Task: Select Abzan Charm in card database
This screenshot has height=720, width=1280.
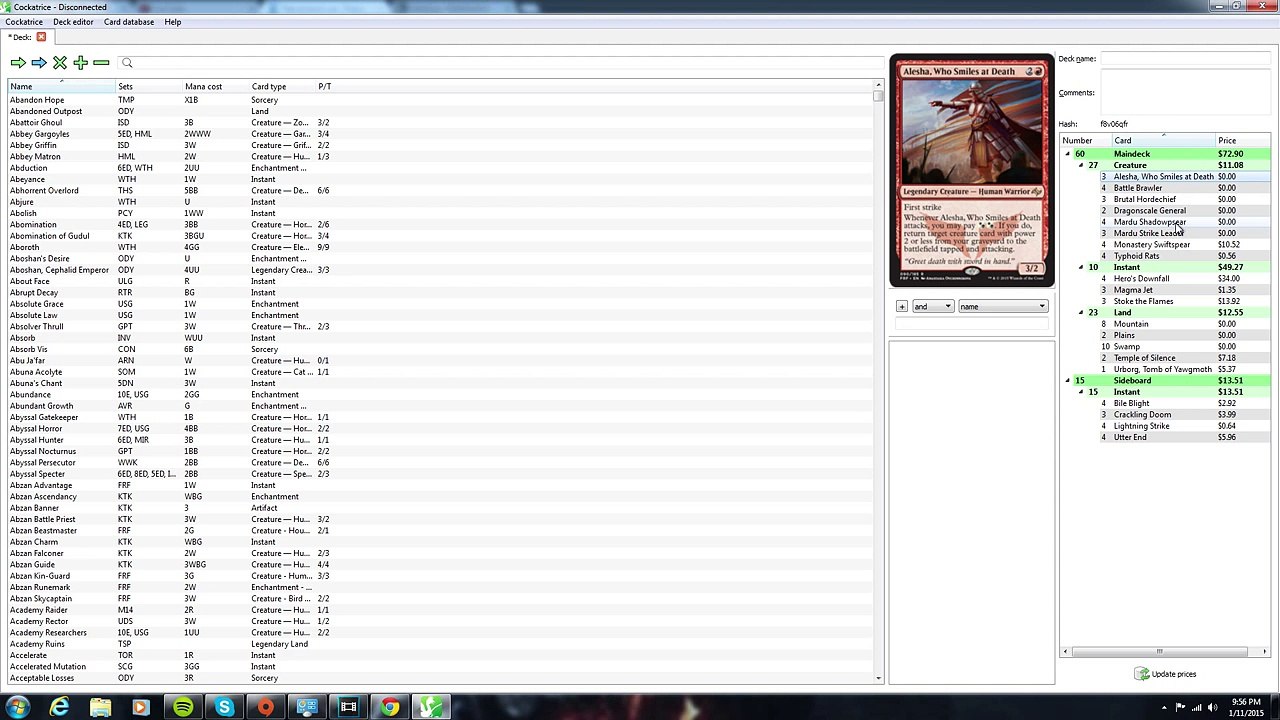Action: (x=34, y=542)
